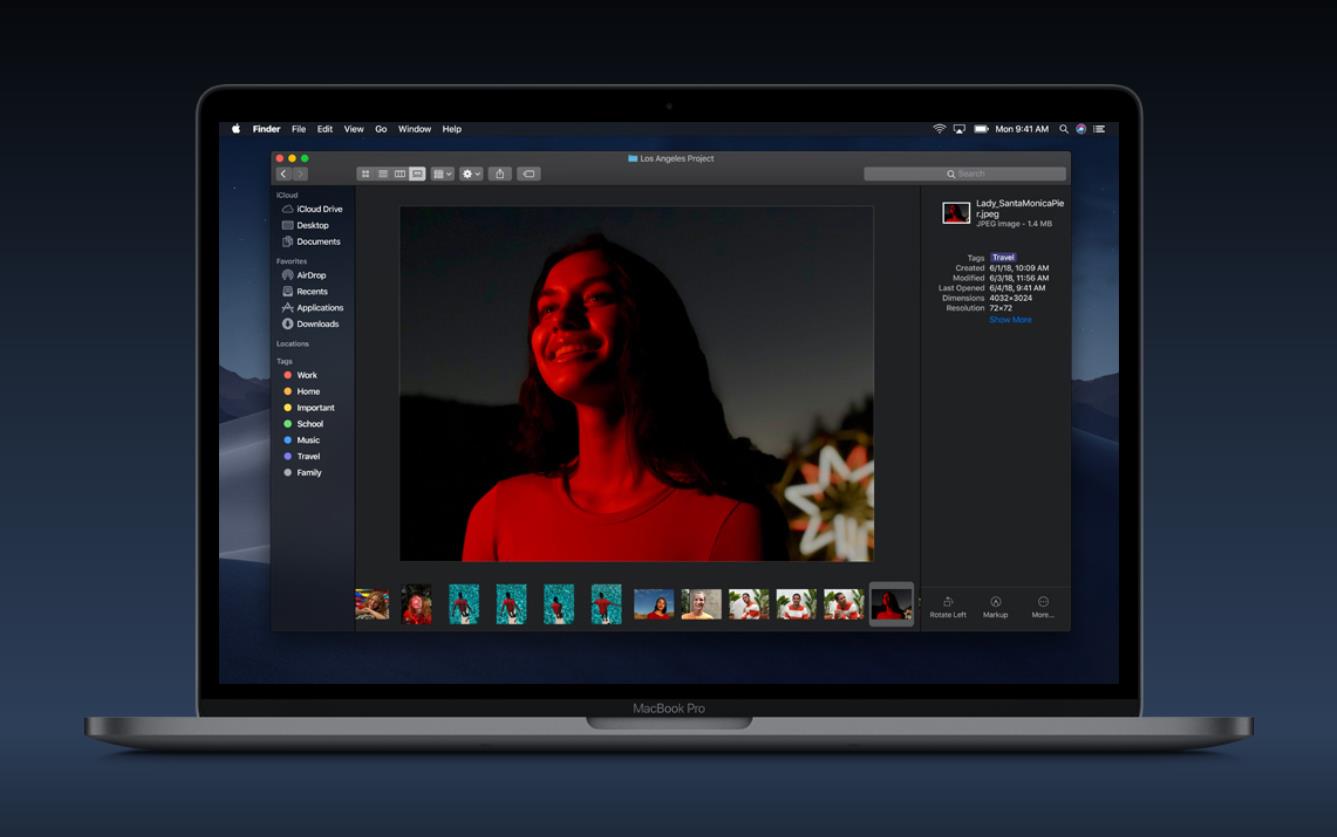Select the orange Home tag

[x=301, y=391]
